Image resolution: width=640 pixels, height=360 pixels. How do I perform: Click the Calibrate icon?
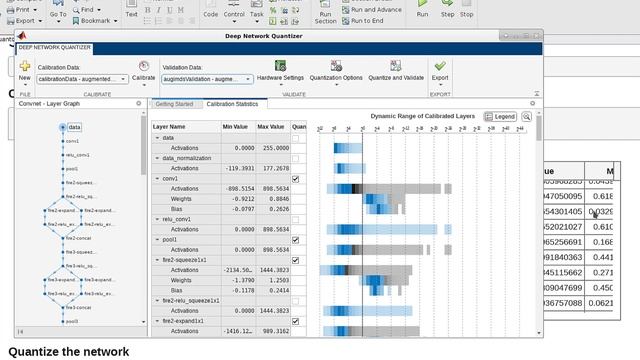point(144,66)
